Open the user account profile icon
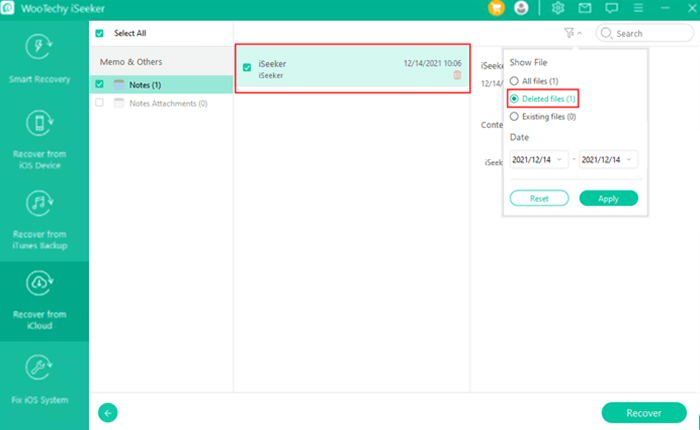 521,8
